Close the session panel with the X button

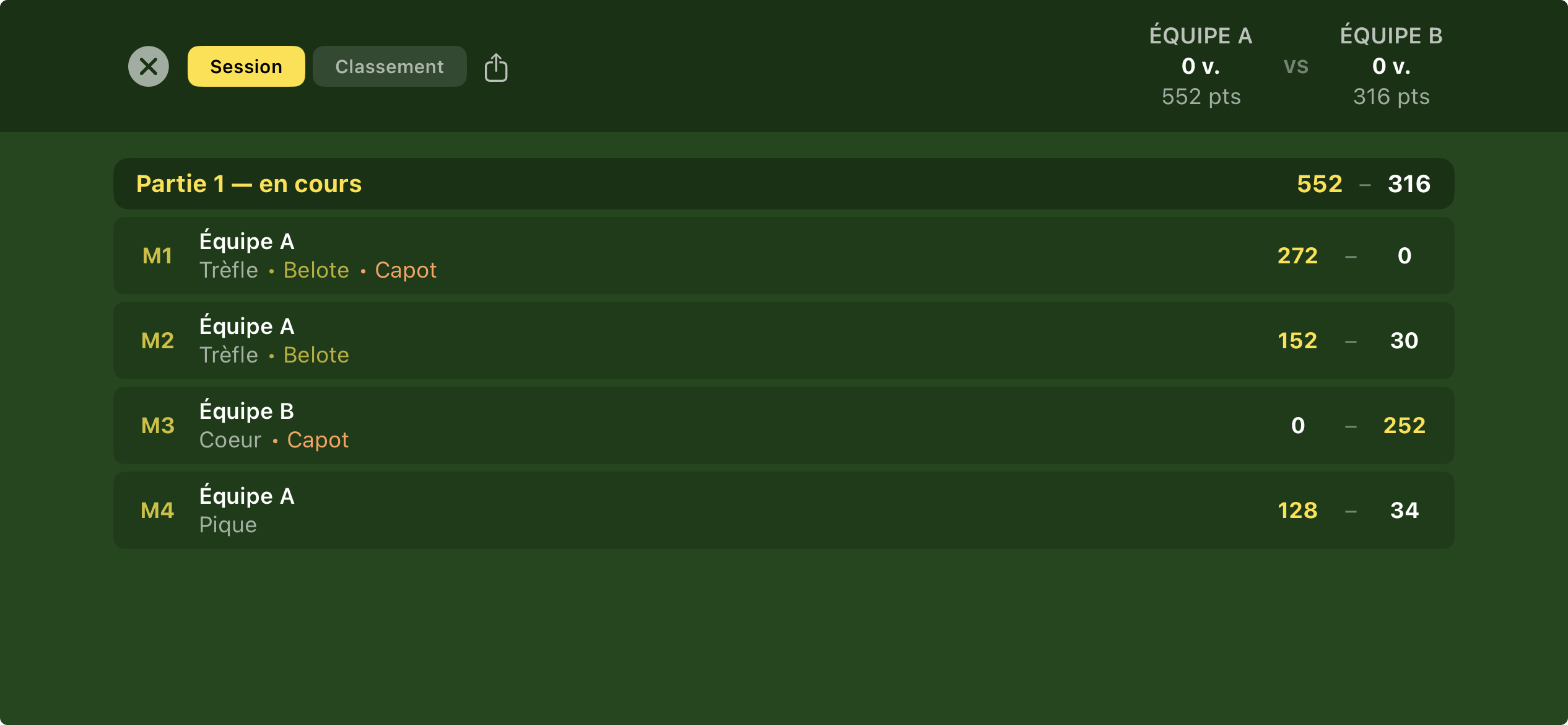coord(149,66)
